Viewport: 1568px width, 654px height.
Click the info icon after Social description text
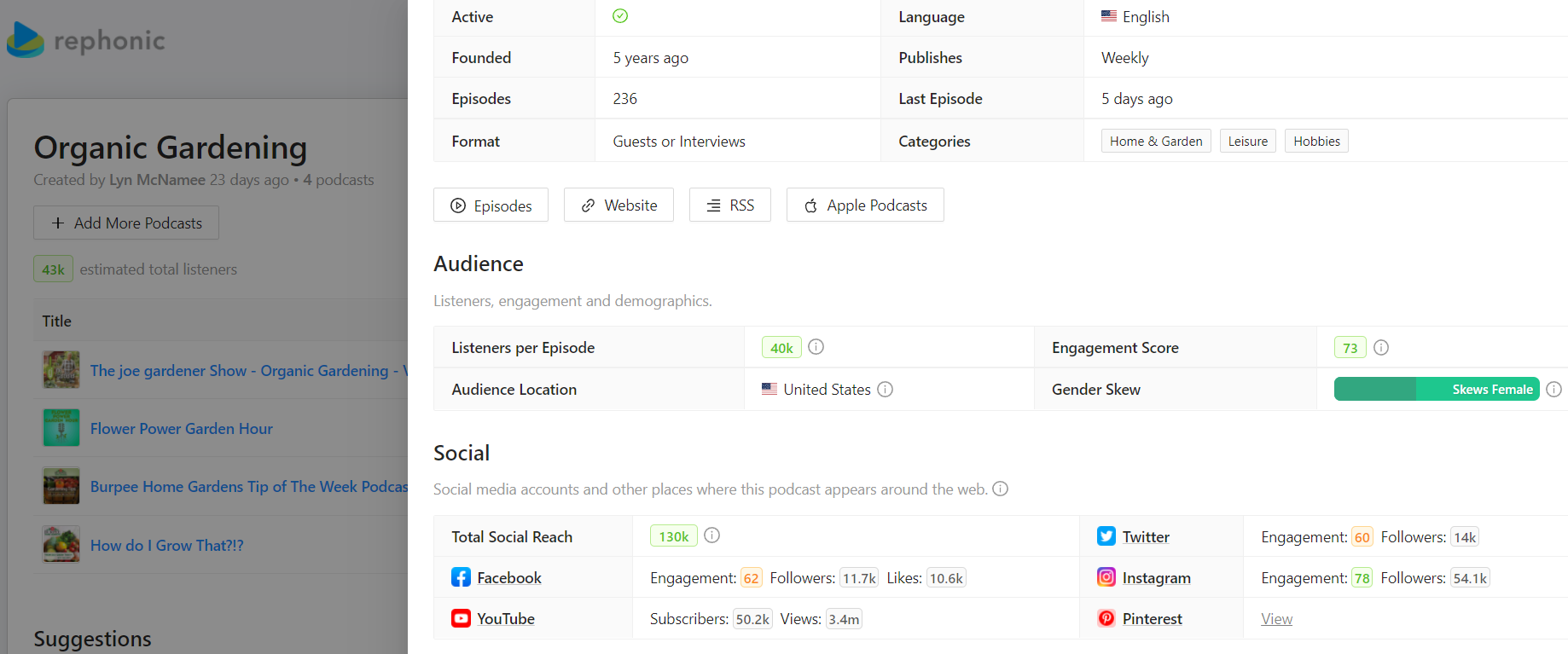tap(1001, 489)
